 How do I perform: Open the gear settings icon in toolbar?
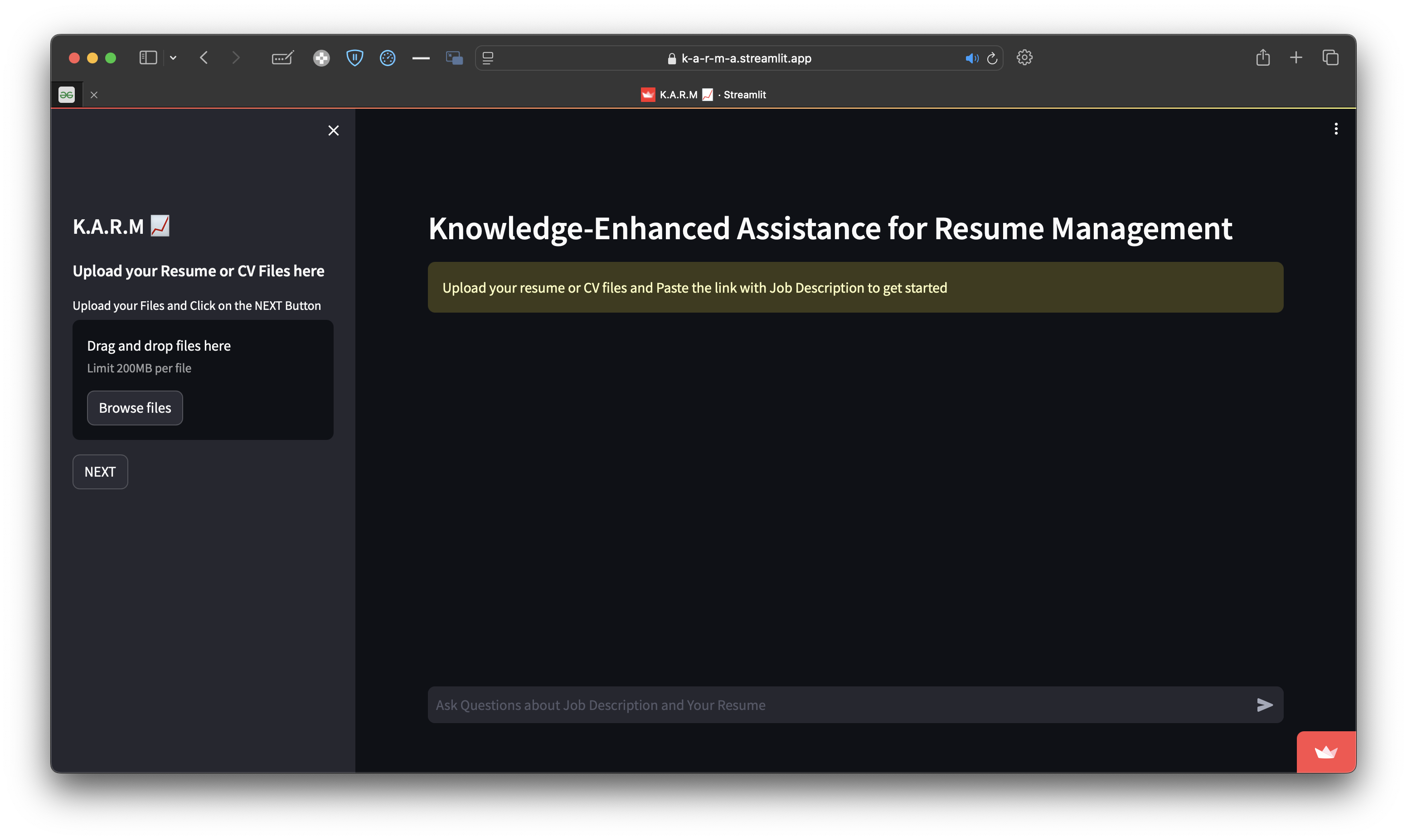[1024, 58]
